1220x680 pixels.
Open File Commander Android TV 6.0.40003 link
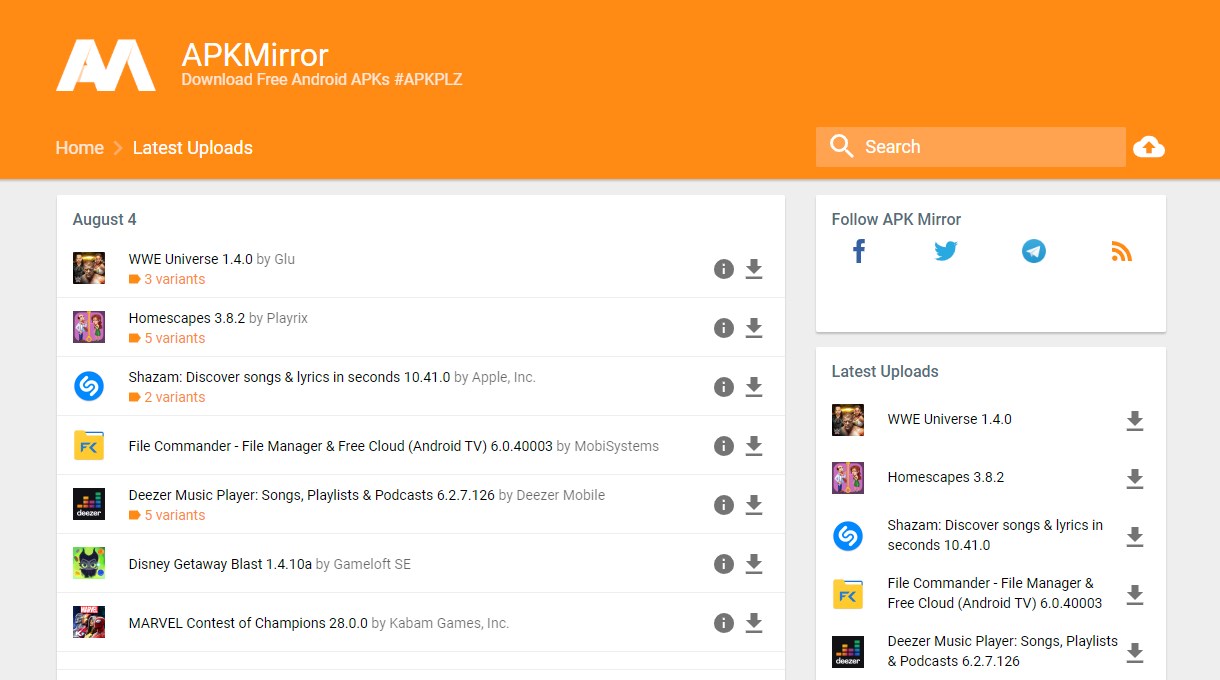pos(340,446)
